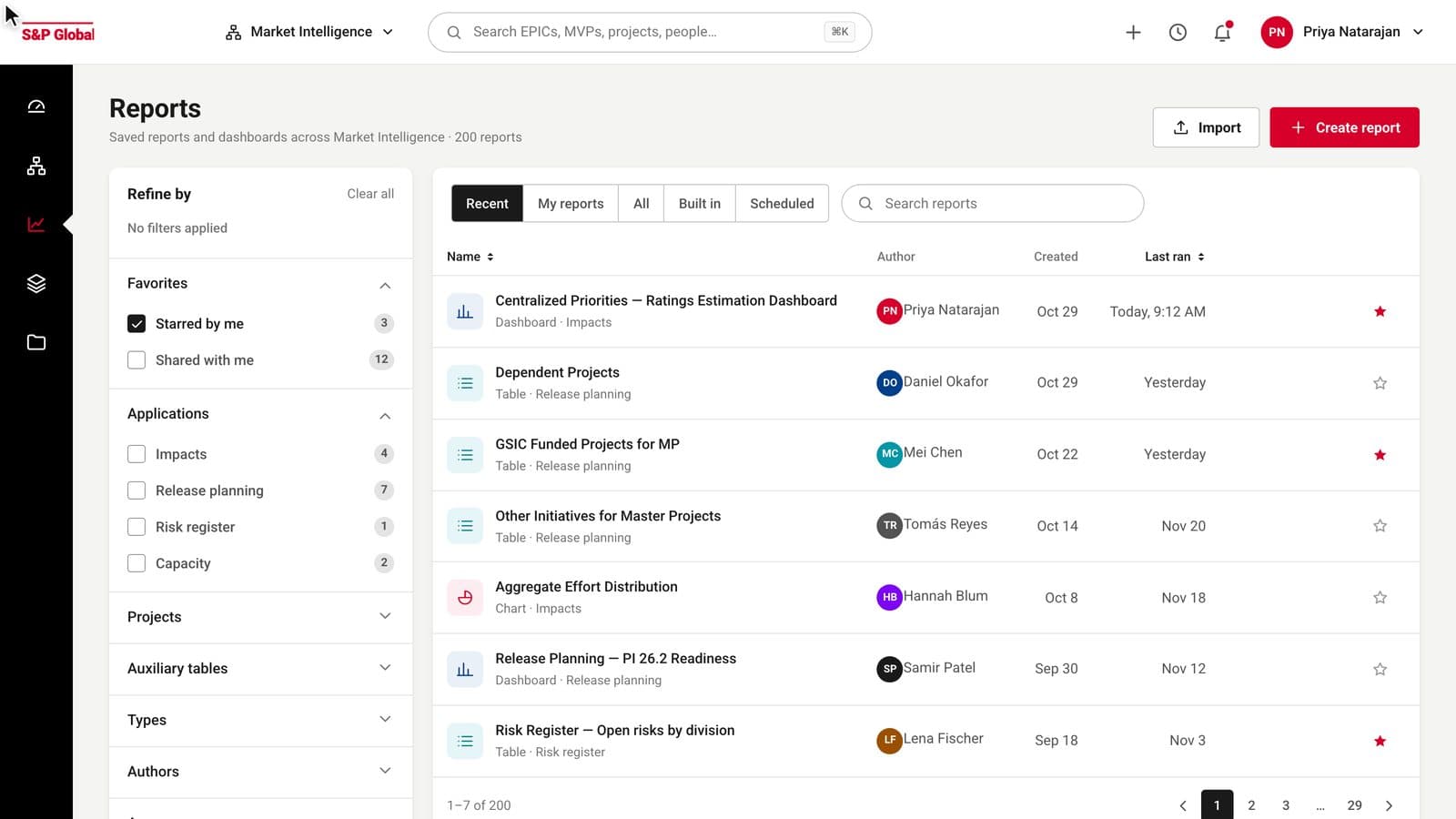Check the Shared with me filter
The width and height of the screenshot is (1456, 819).
136,359
